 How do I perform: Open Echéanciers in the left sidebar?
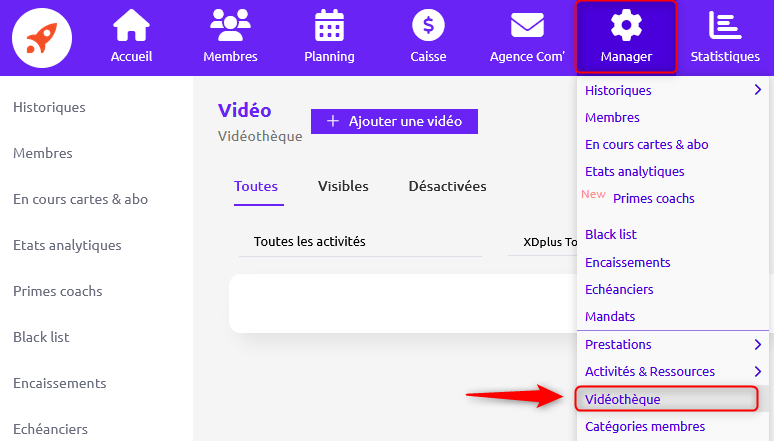tap(50, 429)
